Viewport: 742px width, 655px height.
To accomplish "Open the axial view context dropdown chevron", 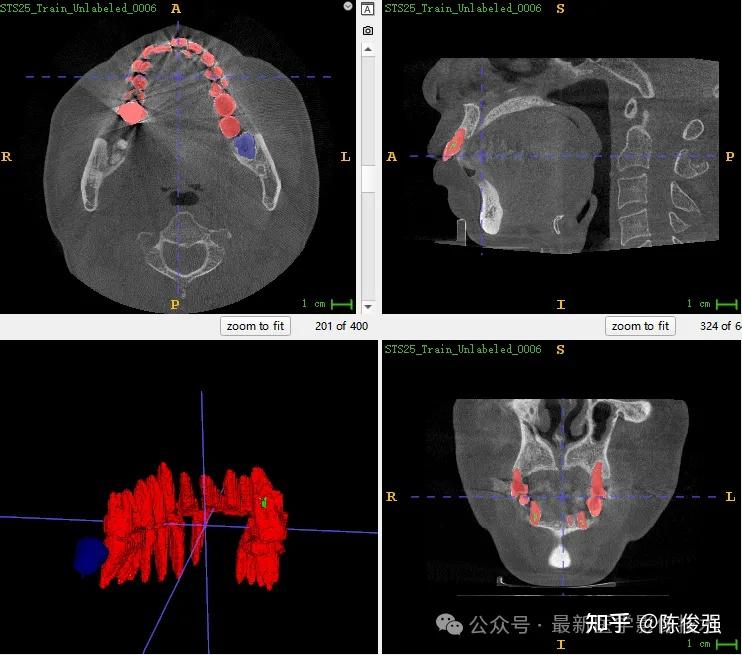I will [348, 6].
